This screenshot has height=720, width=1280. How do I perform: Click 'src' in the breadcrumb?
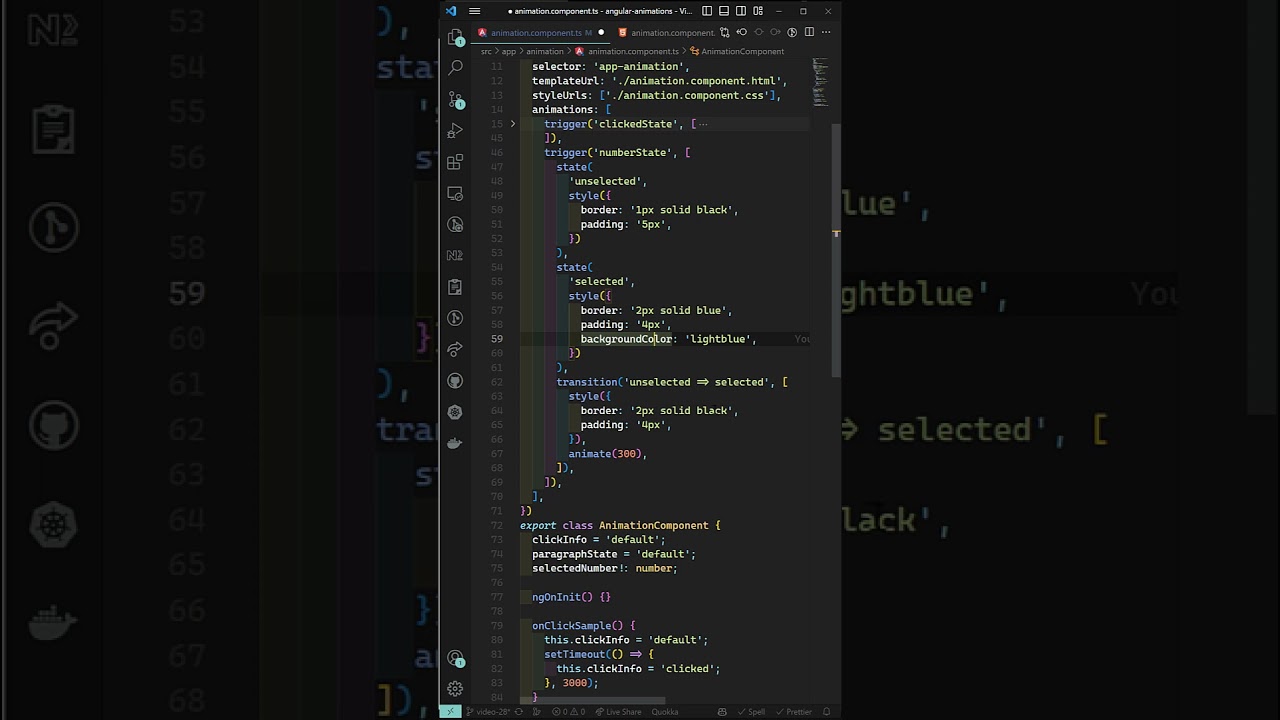(x=486, y=51)
